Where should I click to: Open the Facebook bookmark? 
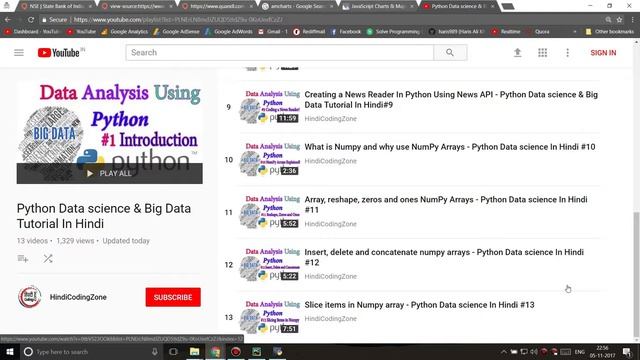[346, 31]
